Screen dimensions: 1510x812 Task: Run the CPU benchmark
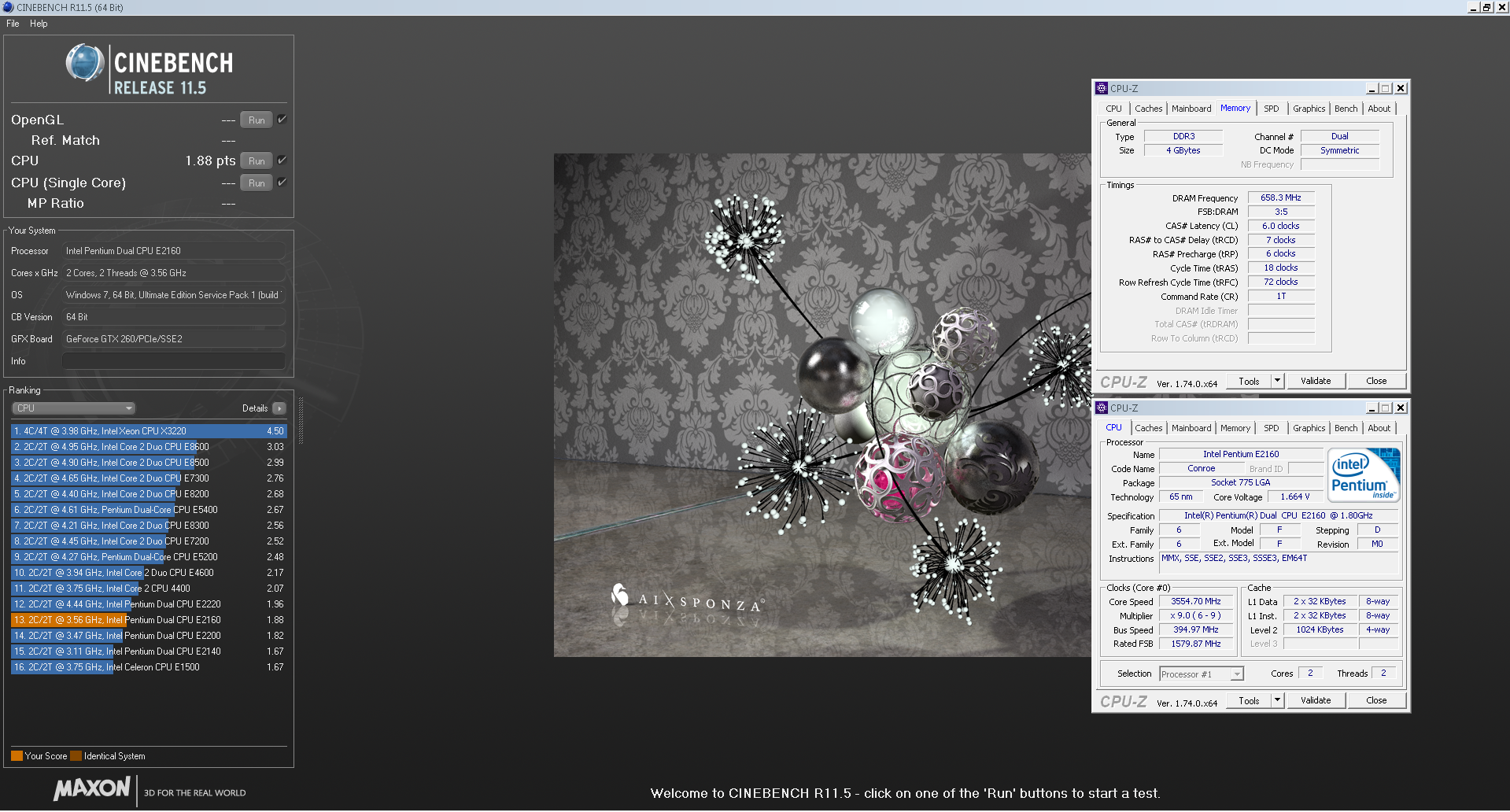pyautogui.click(x=257, y=161)
